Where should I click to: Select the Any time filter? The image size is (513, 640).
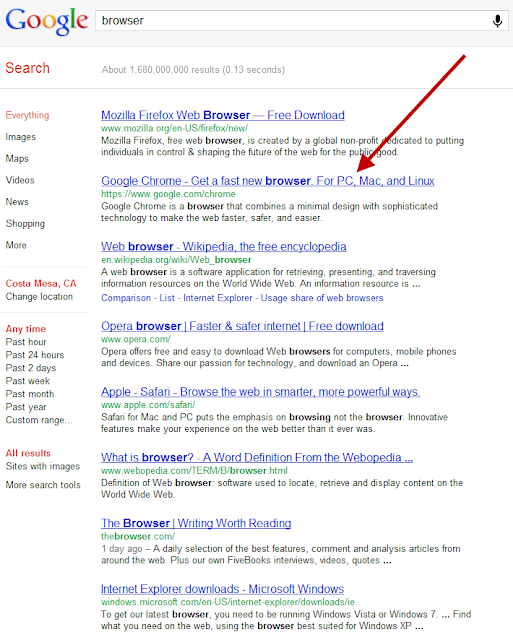coord(26,329)
